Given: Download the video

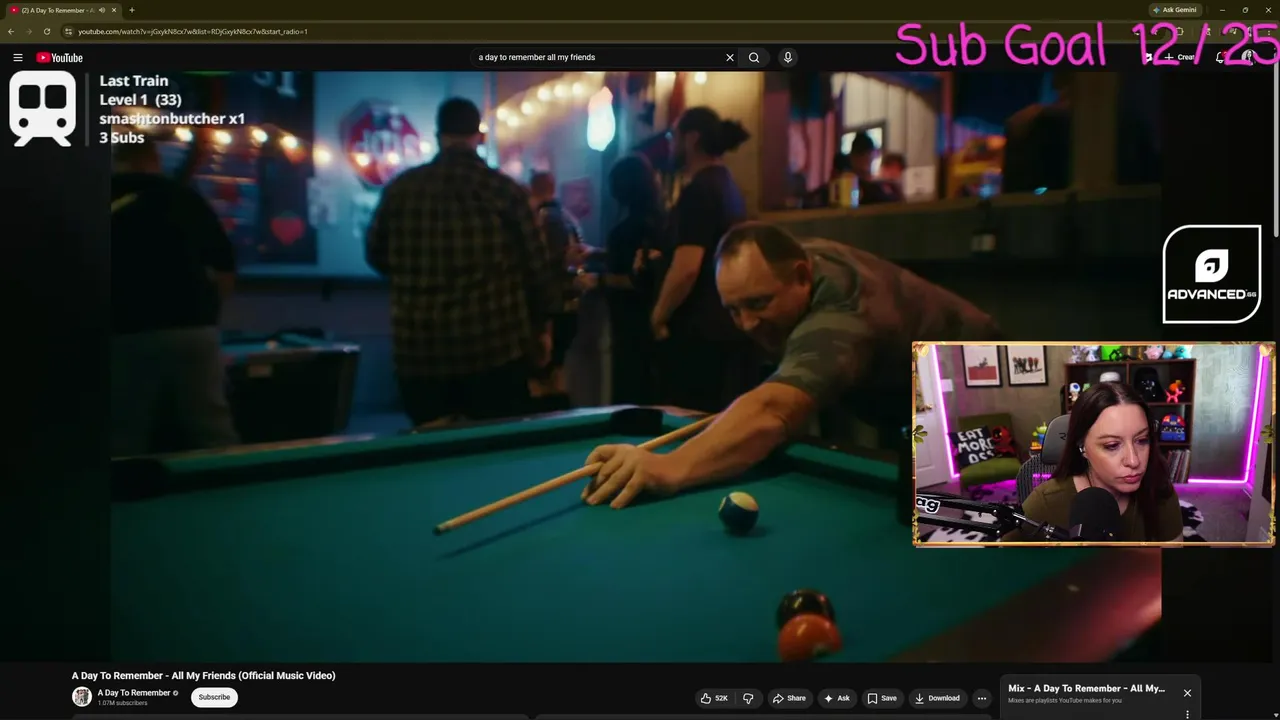Looking at the screenshot, I should click(937, 698).
